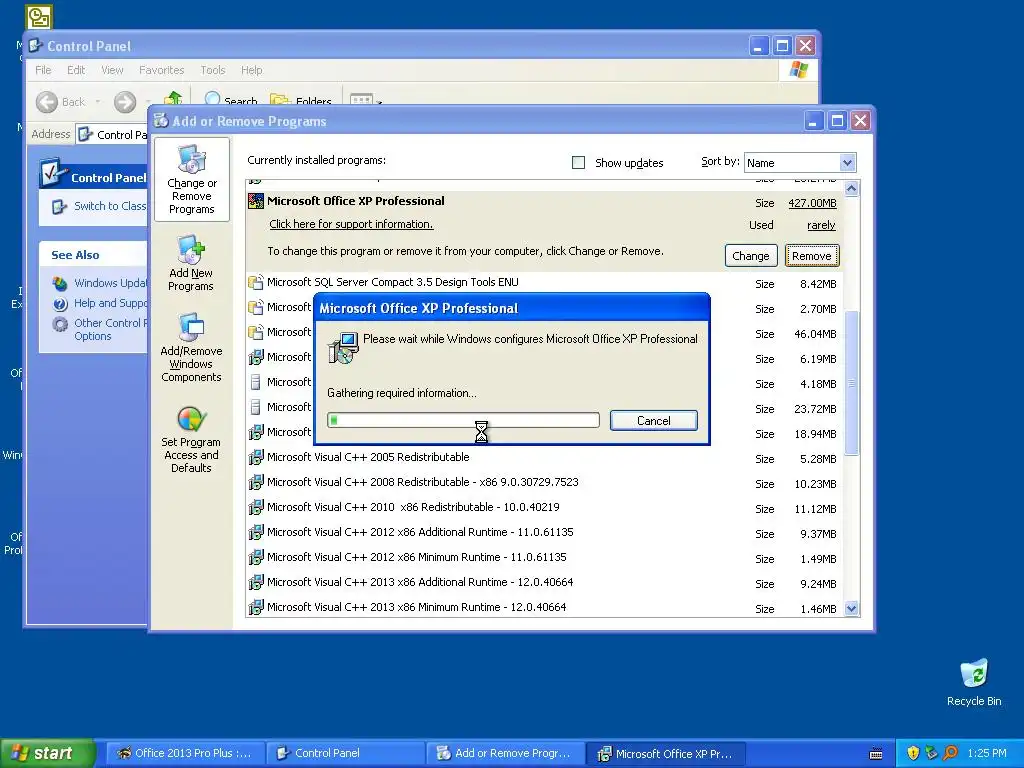Click here for support information link
This screenshot has width=1024, height=768.
351,224
